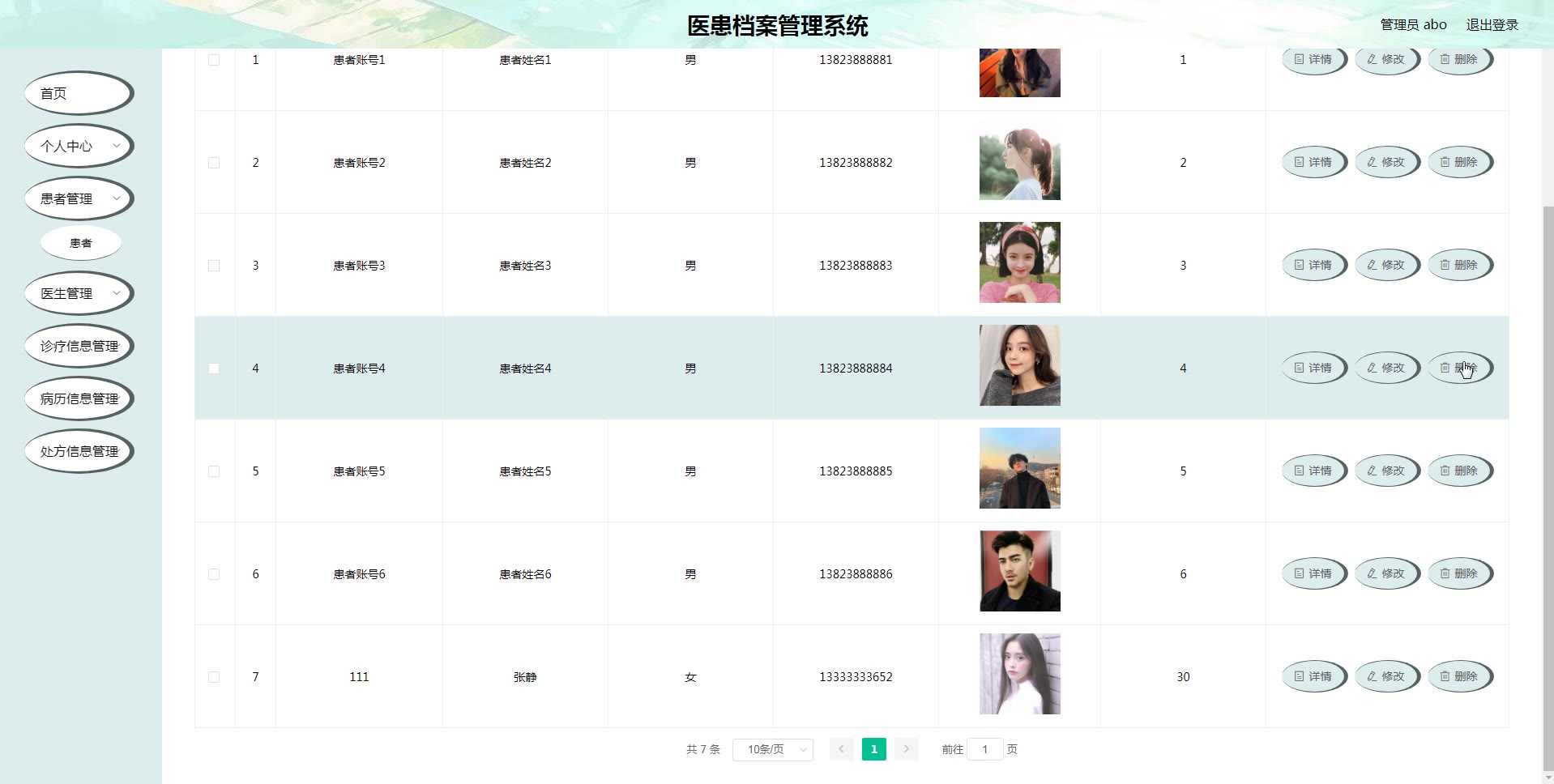1554x784 pixels.
Task: Open the 10条/页 page size dropdown
Action: pos(772,749)
